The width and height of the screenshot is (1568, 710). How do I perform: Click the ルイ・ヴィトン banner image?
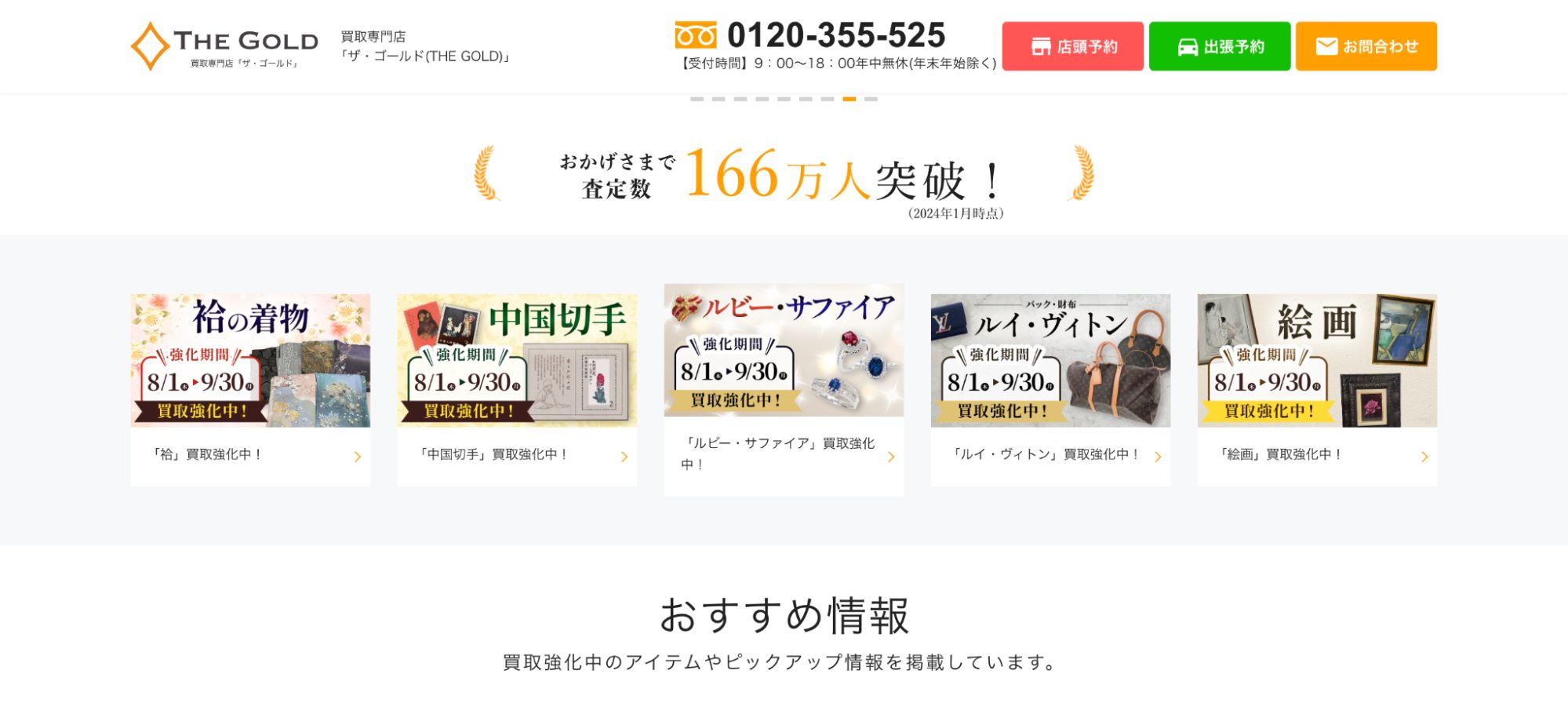point(1050,361)
